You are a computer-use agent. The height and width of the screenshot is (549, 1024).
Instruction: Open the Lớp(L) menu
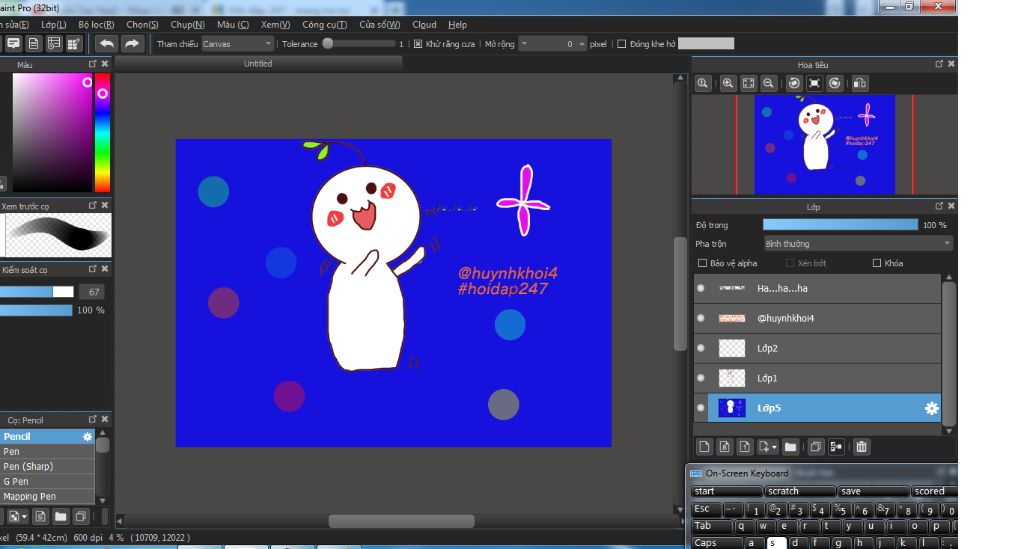tap(54, 25)
